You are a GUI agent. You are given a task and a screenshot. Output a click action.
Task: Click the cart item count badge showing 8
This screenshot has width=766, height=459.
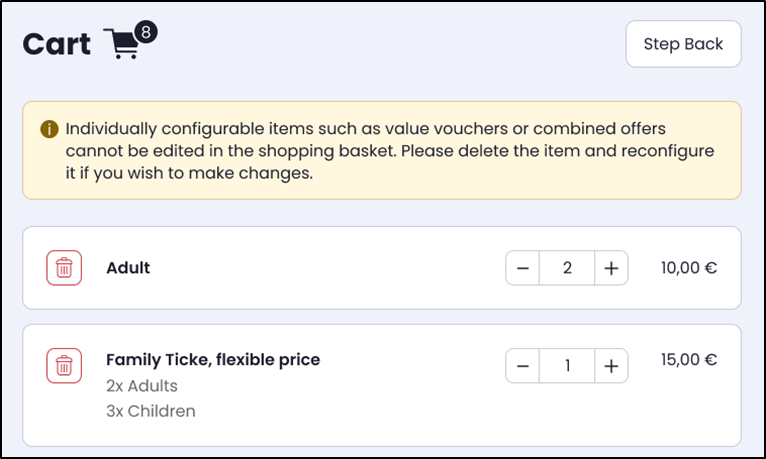(146, 33)
